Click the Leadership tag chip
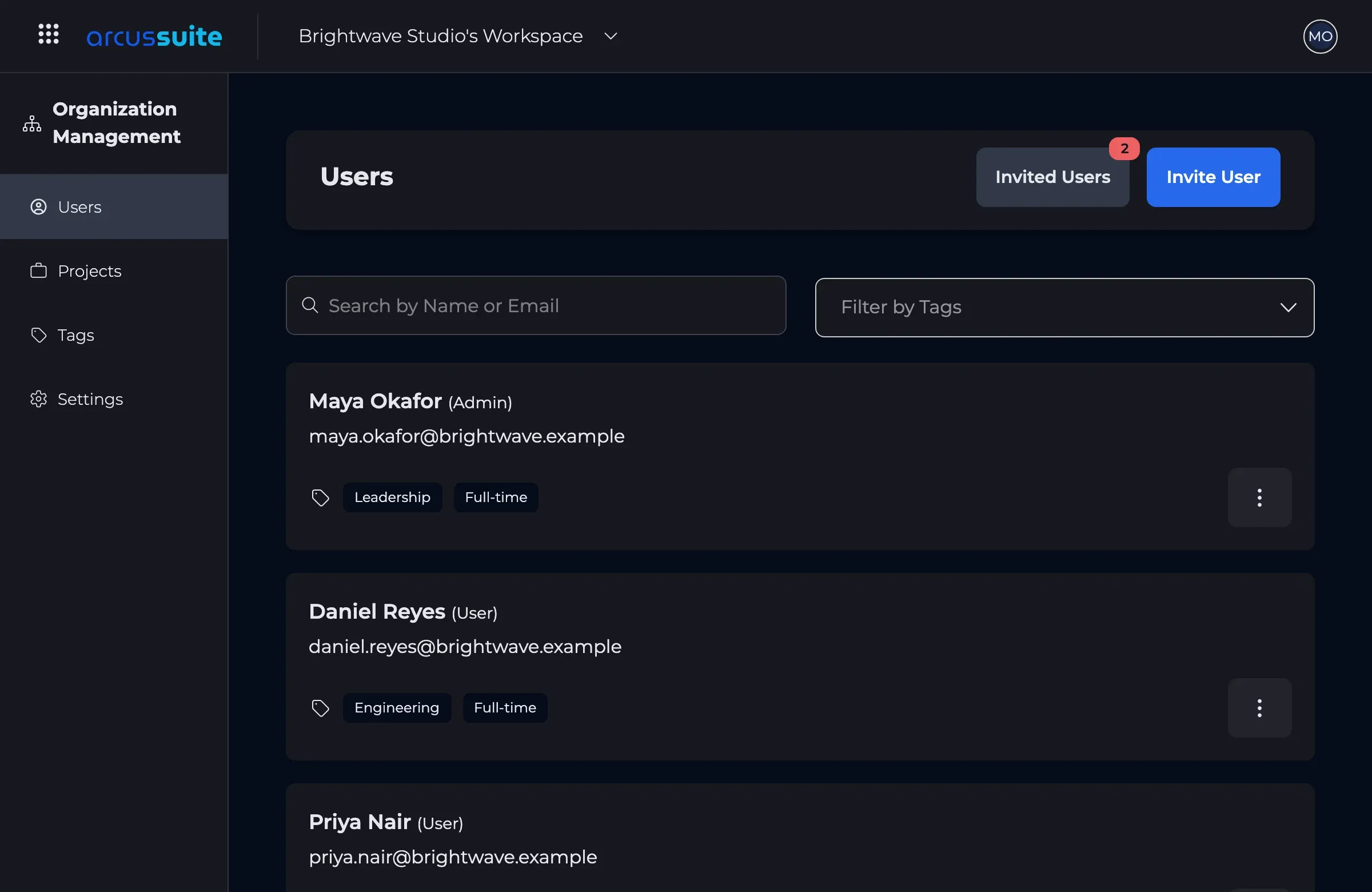The image size is (1372, 892). pyautogui.click(x=393, y=497)
